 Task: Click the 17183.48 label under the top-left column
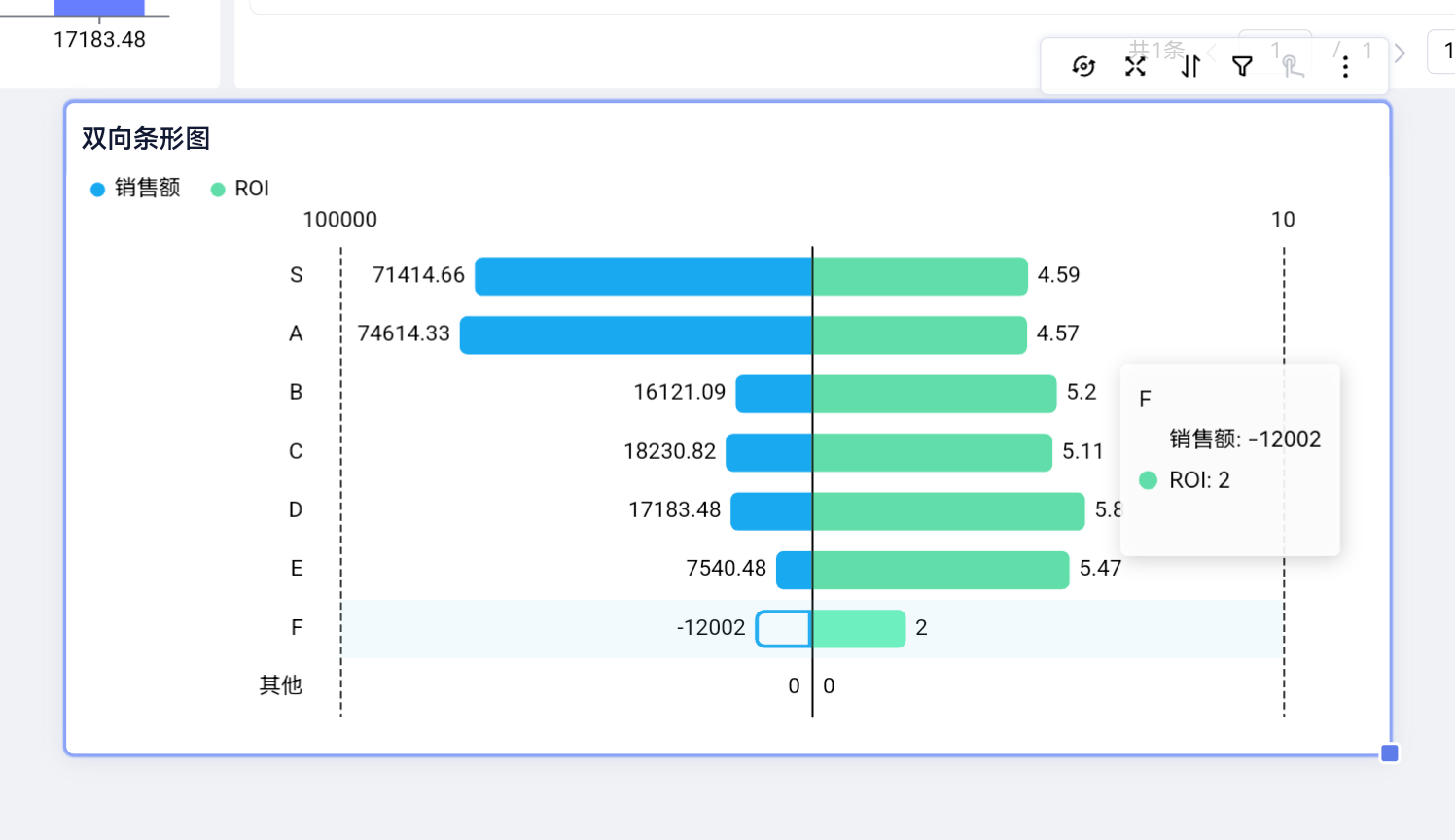click(99, 40)
